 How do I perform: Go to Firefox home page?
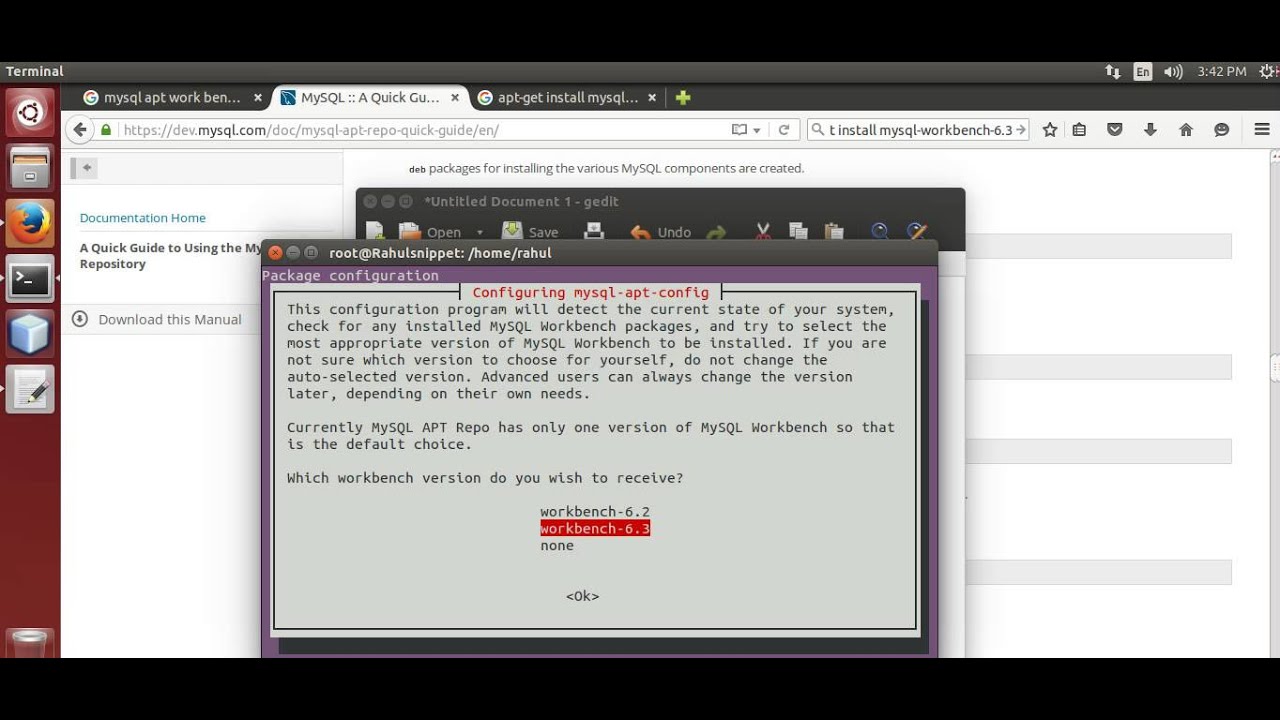click(x=1186, y=130)
